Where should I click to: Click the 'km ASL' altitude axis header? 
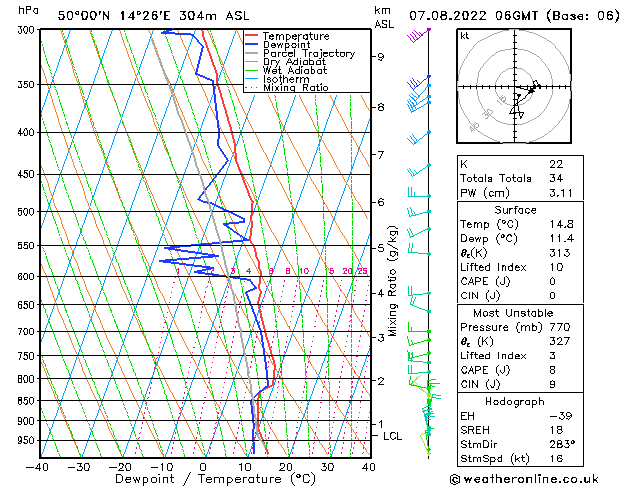pyautogui.click(x=383, y=17)
